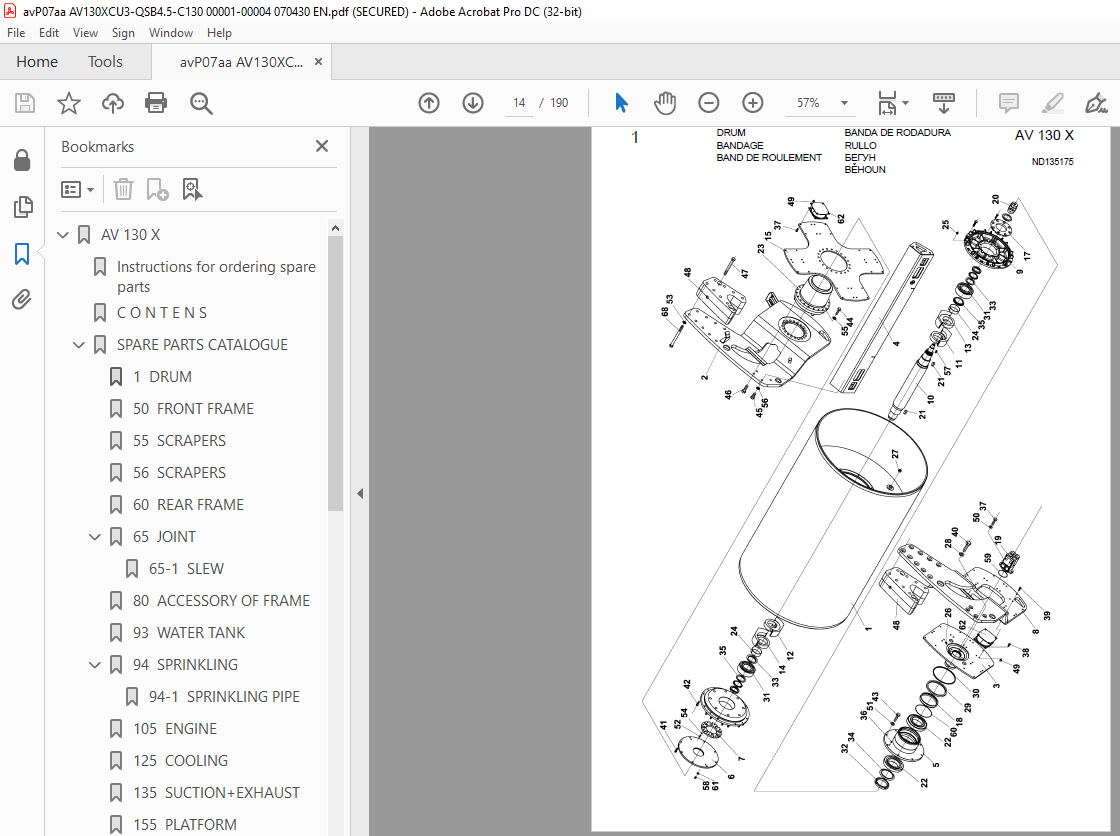1120x836 pixels.
Task: Zoom out with minus button
Action: [709, 103]
